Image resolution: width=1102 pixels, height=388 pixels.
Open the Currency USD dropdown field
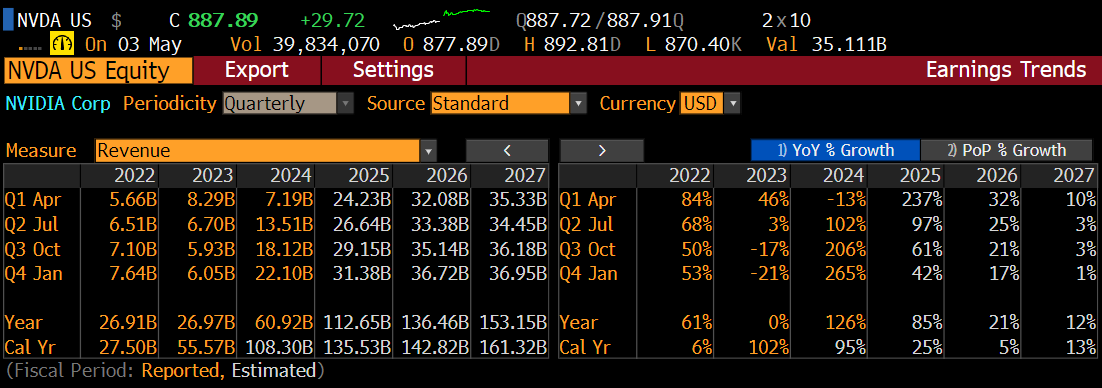pyautogui.click(x=701, y=104)
